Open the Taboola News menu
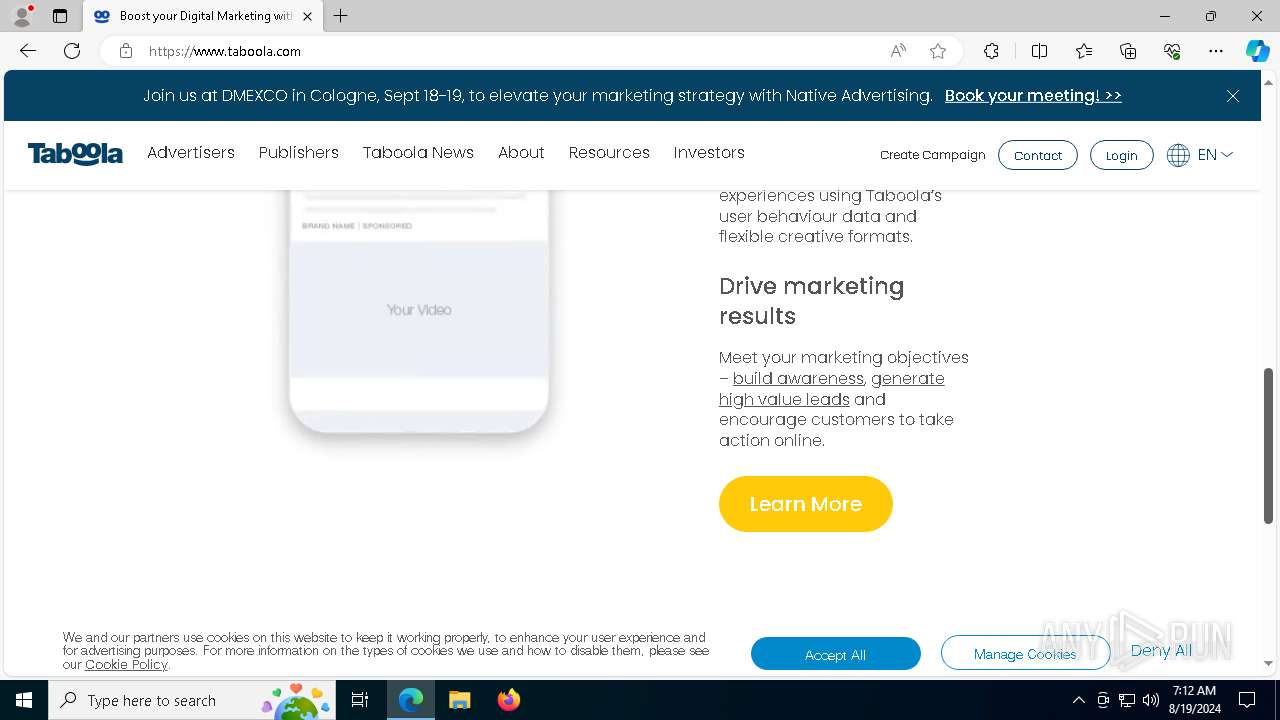 pyautogui.click(x=418, y=152)
